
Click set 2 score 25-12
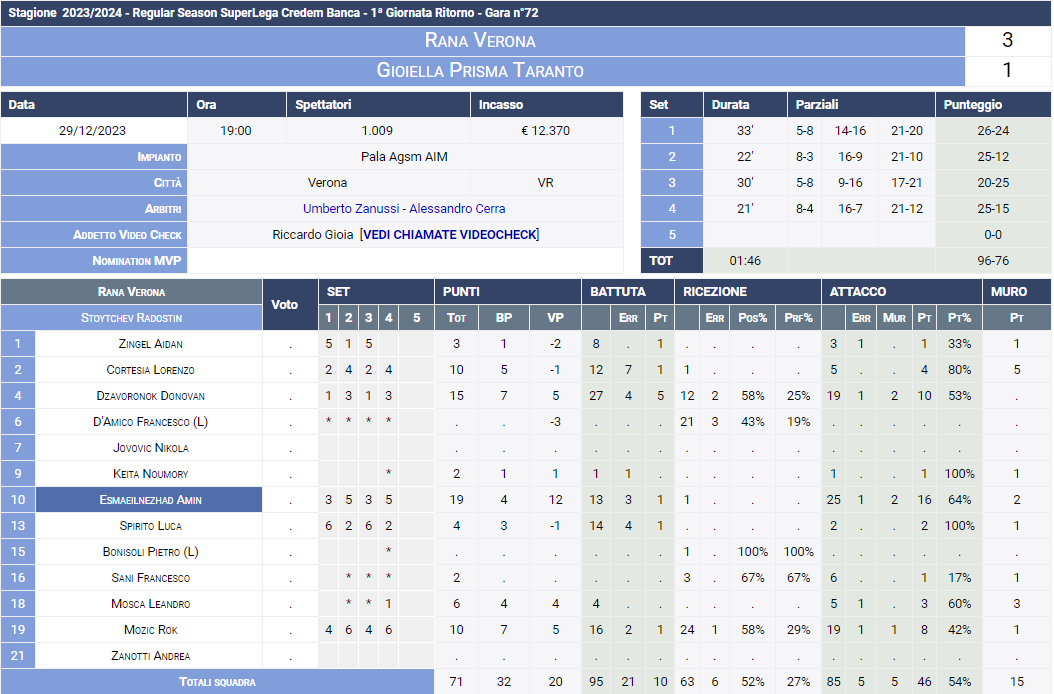click(x=993, y=157)
